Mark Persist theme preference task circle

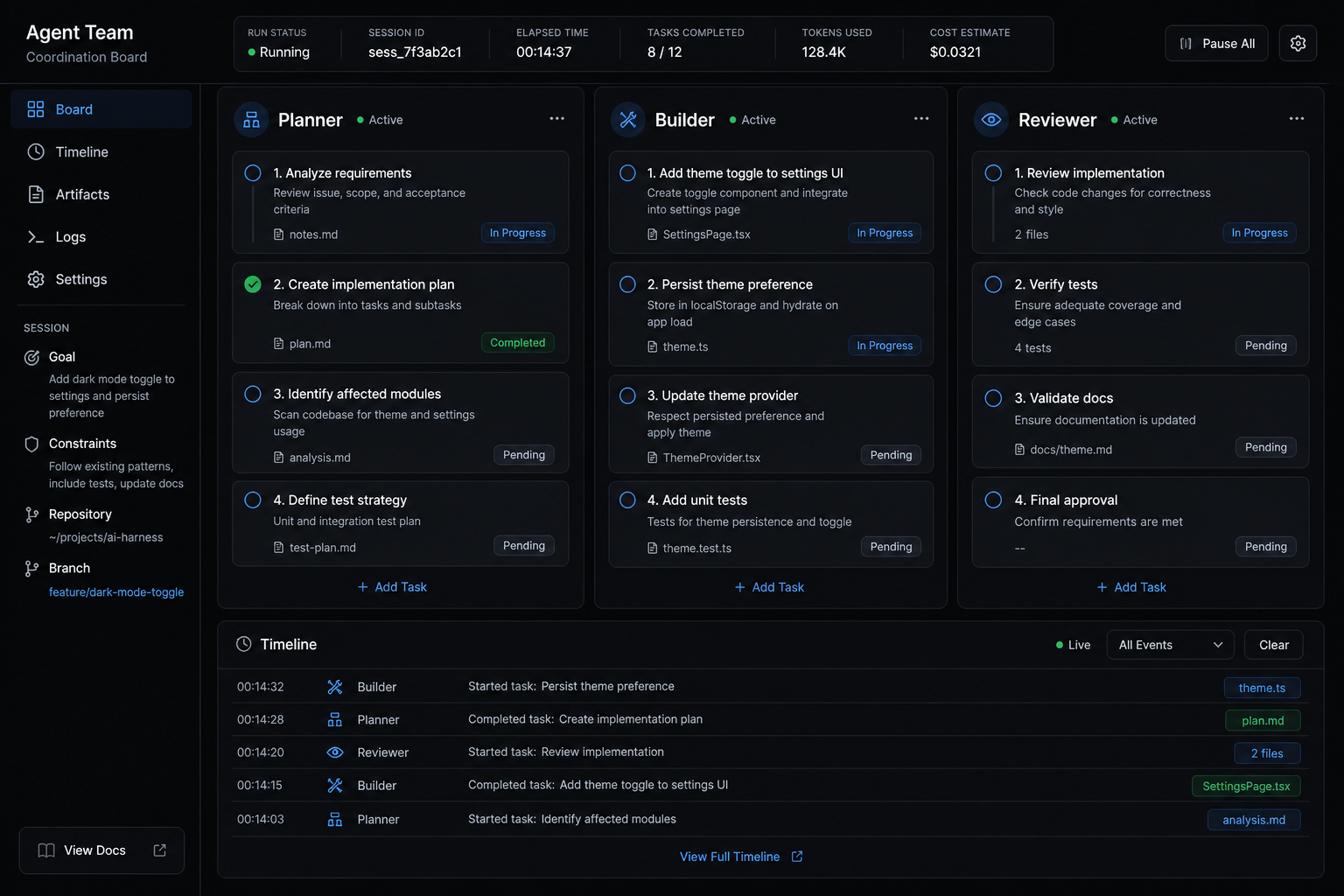coord(627,284)
